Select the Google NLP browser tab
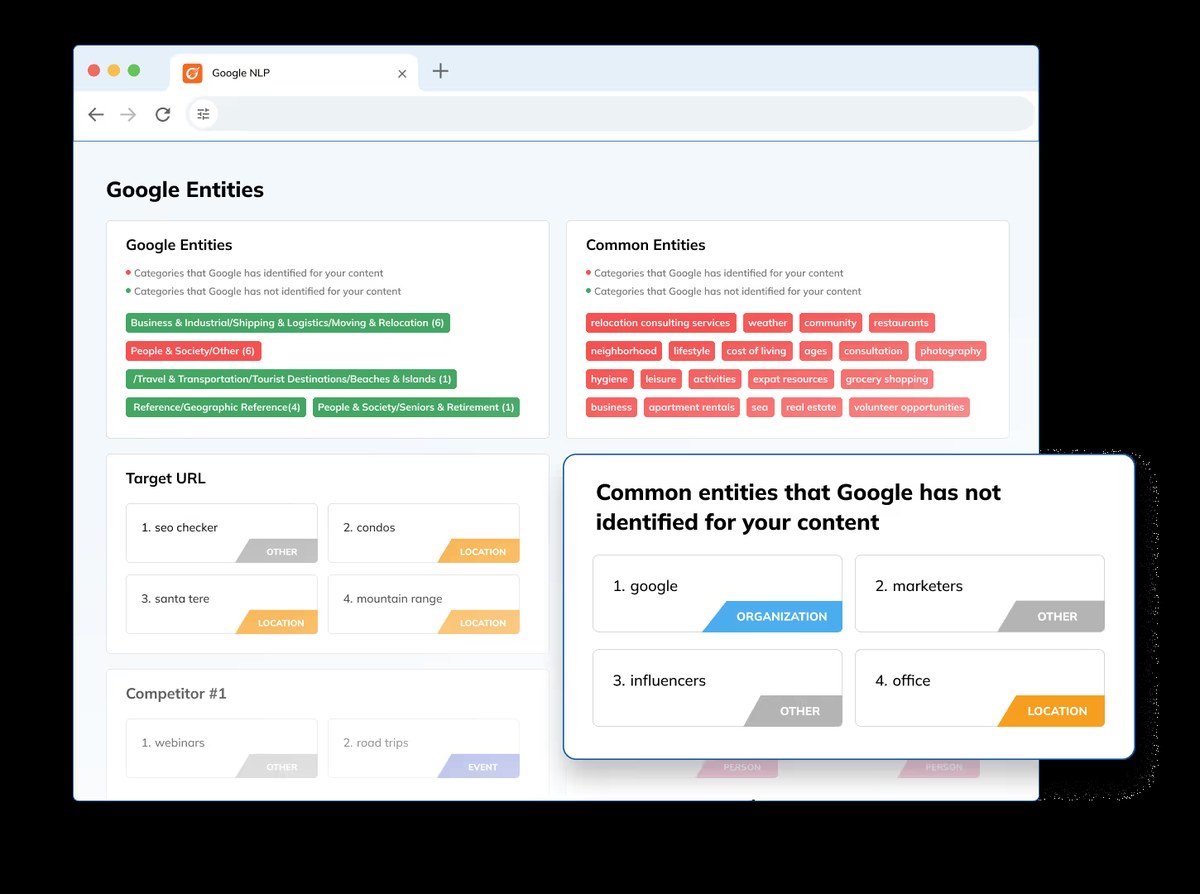Viewport: 1200px width, 894px height. coord(294,73)
